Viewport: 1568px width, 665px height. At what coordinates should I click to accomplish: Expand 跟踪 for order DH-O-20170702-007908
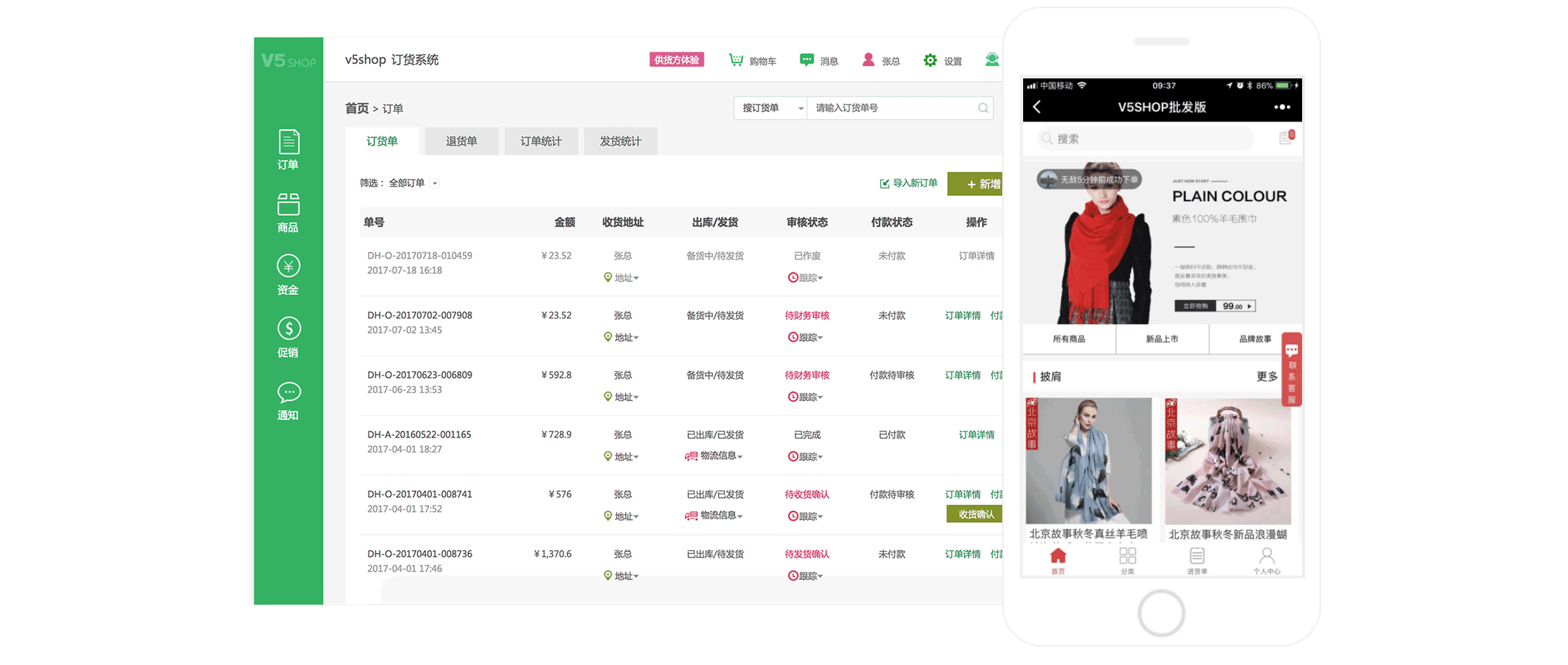click(806, 337)
